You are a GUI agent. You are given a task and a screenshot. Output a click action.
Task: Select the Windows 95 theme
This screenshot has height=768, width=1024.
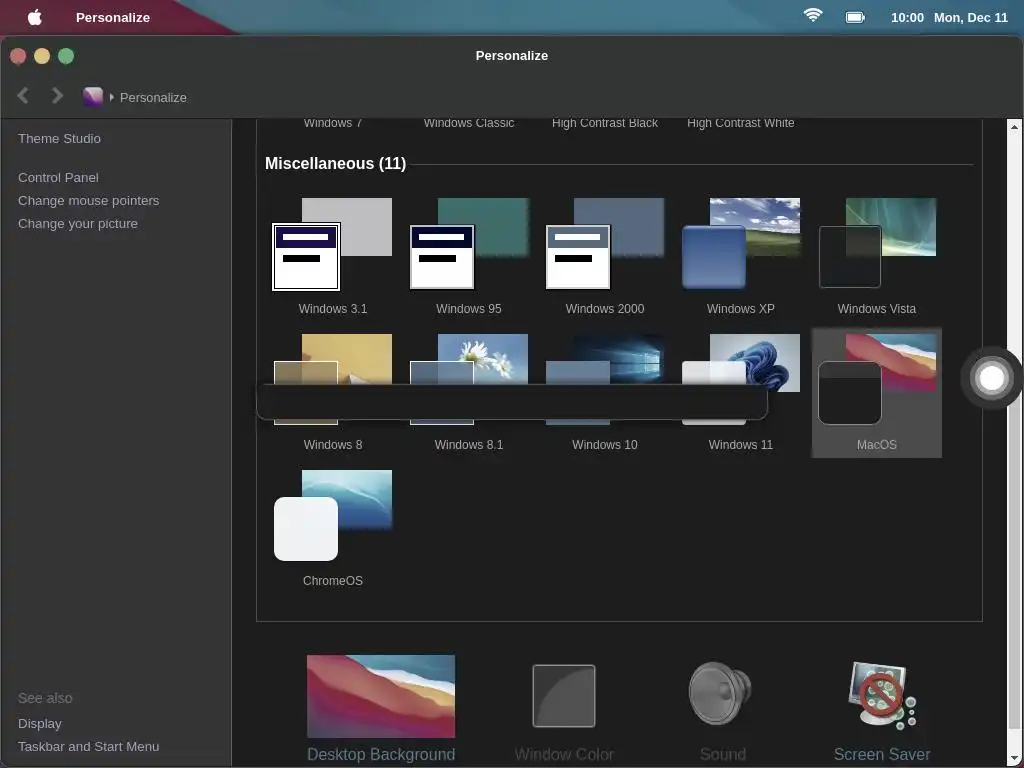(468, 257)
